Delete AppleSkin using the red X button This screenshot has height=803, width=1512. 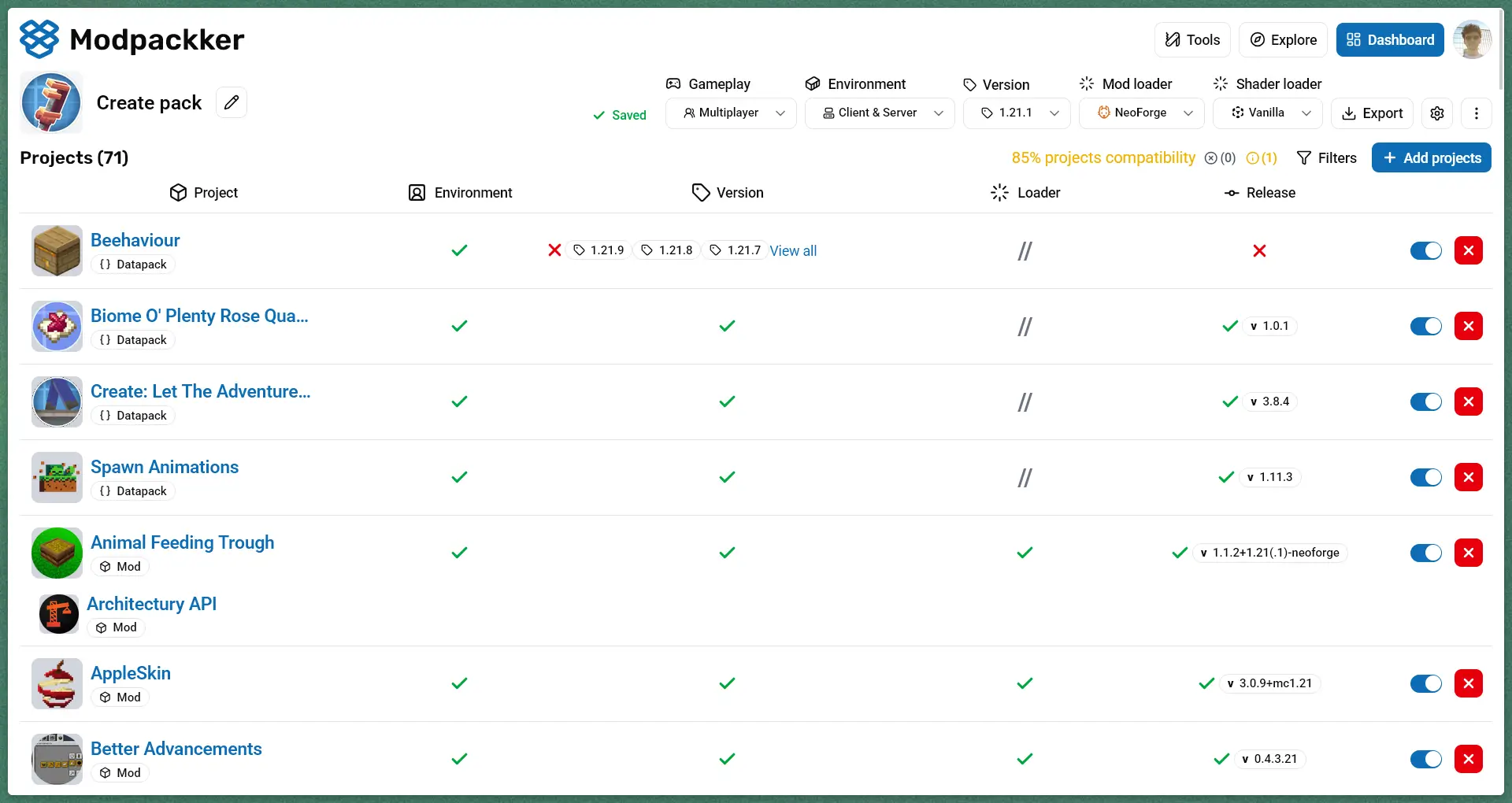click(x=1468, y=683)
